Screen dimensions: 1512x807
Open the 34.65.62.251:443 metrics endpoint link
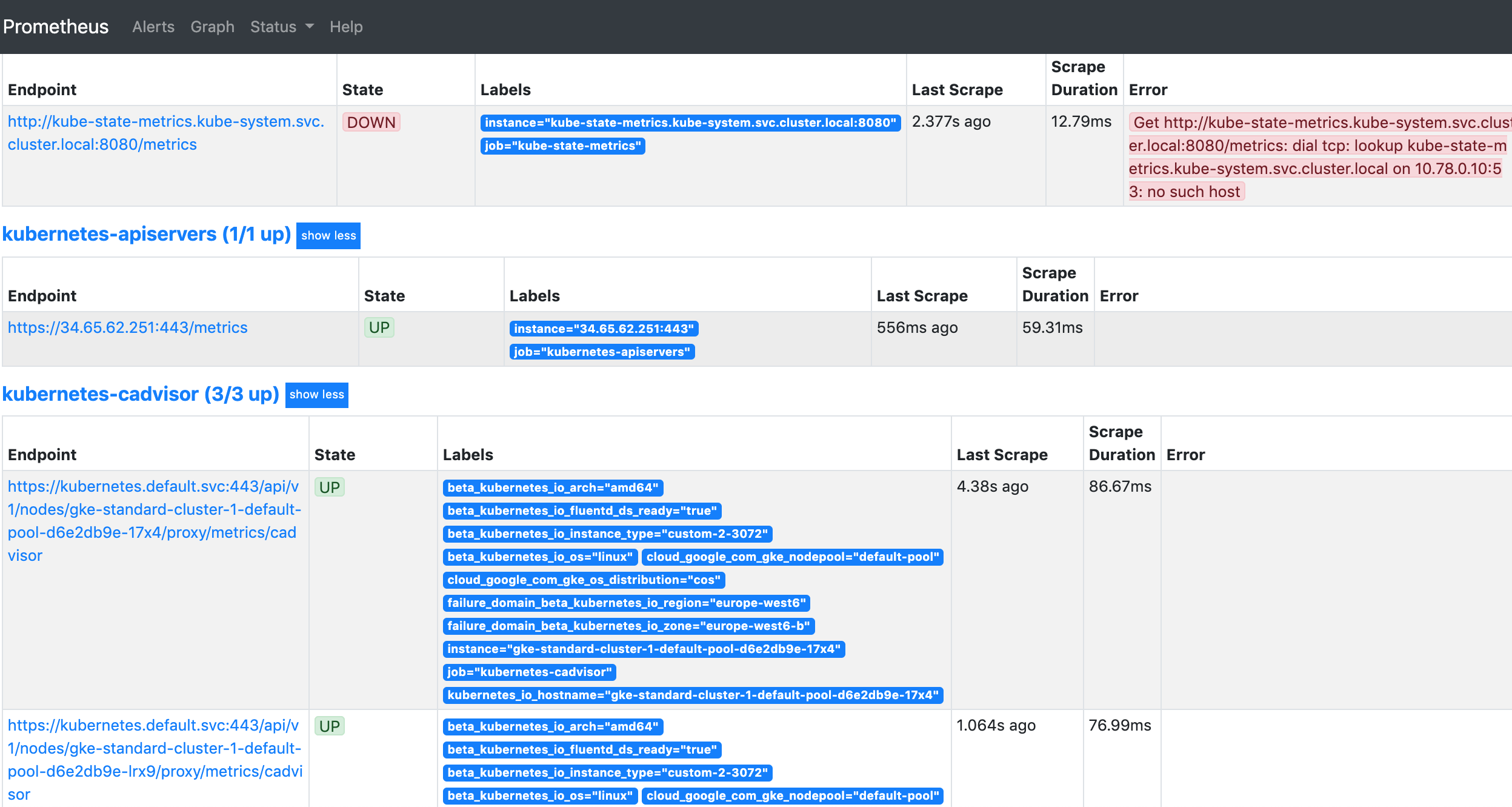127,327
